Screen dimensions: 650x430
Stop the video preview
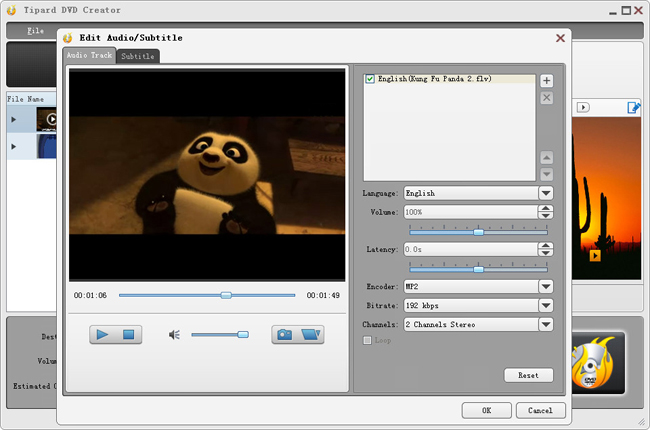click(129, 334)
